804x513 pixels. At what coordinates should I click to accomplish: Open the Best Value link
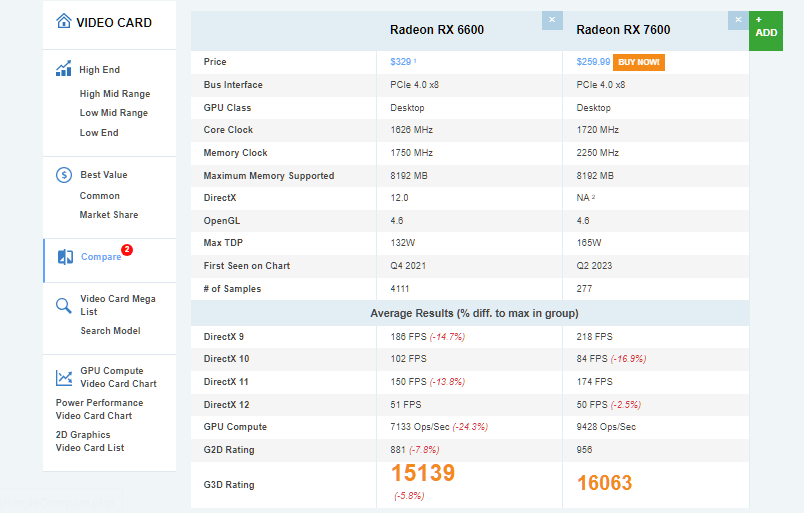point(104,175)
